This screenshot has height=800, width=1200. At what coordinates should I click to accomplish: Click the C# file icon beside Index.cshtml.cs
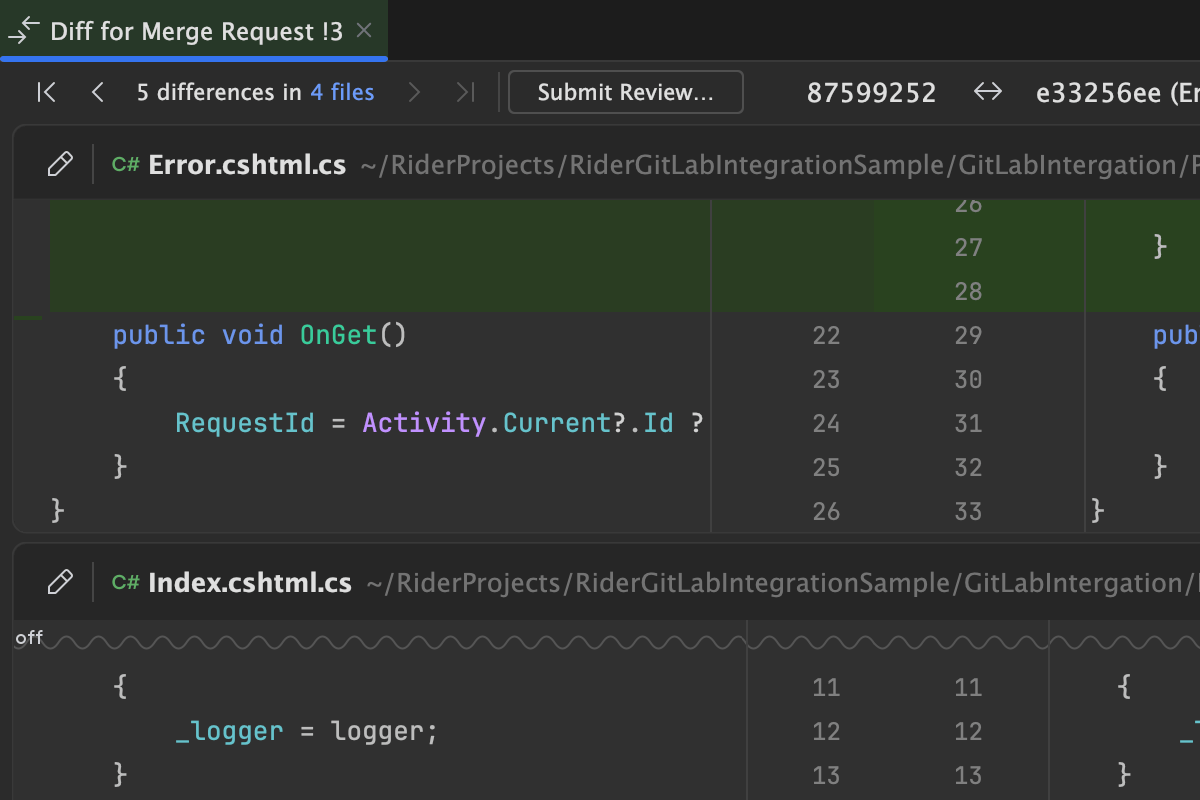click(125, 583)
